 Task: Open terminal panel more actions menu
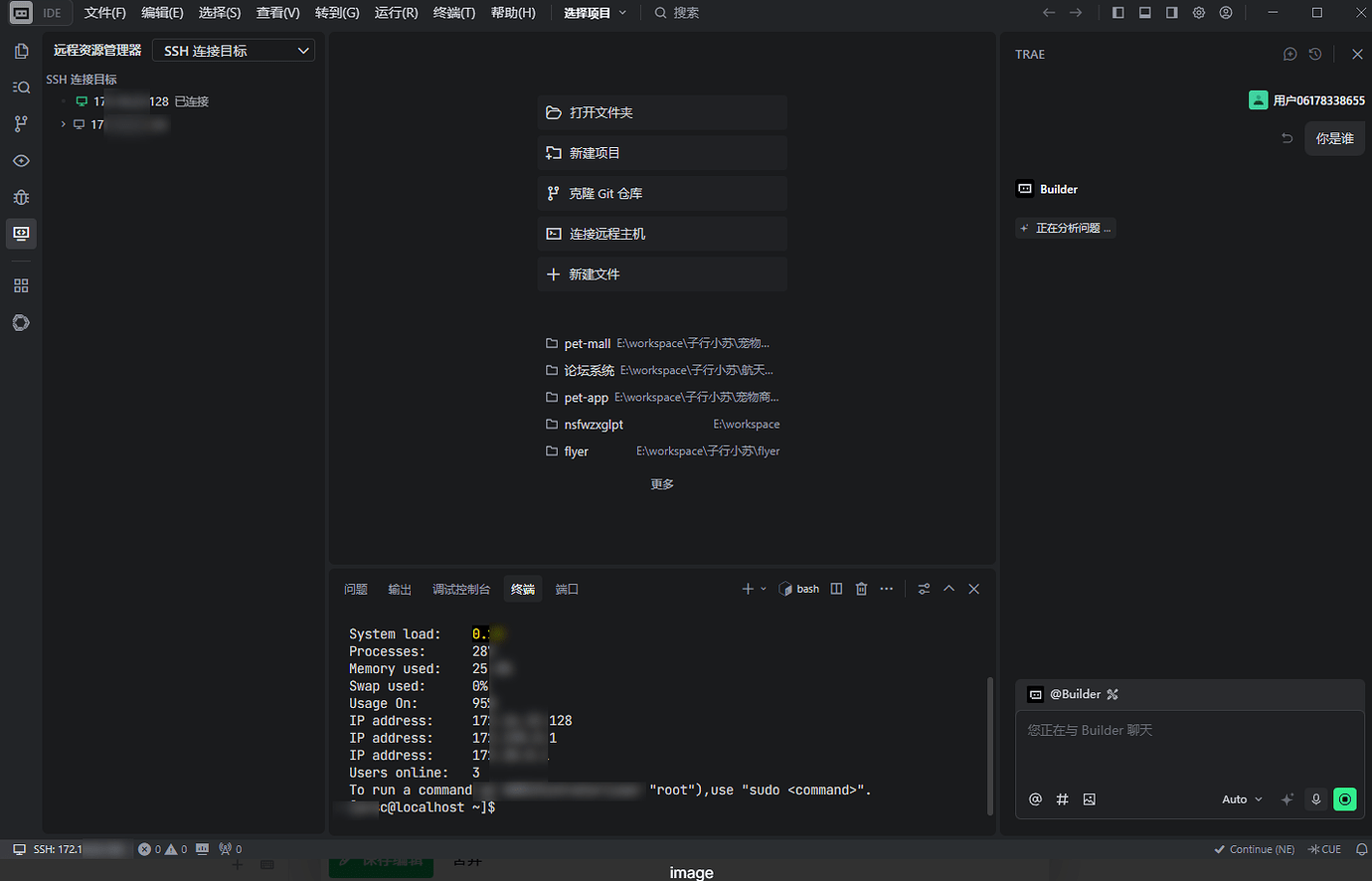pyautogui.click(x=887, y=589)
